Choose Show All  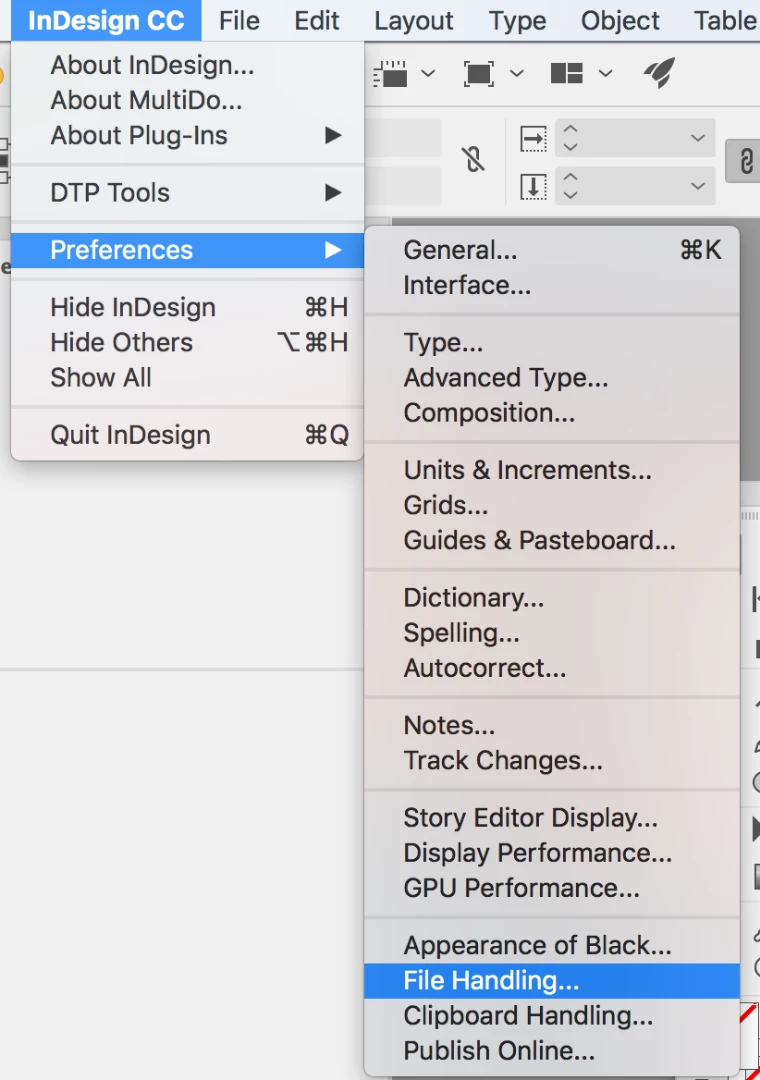(187, 377)
